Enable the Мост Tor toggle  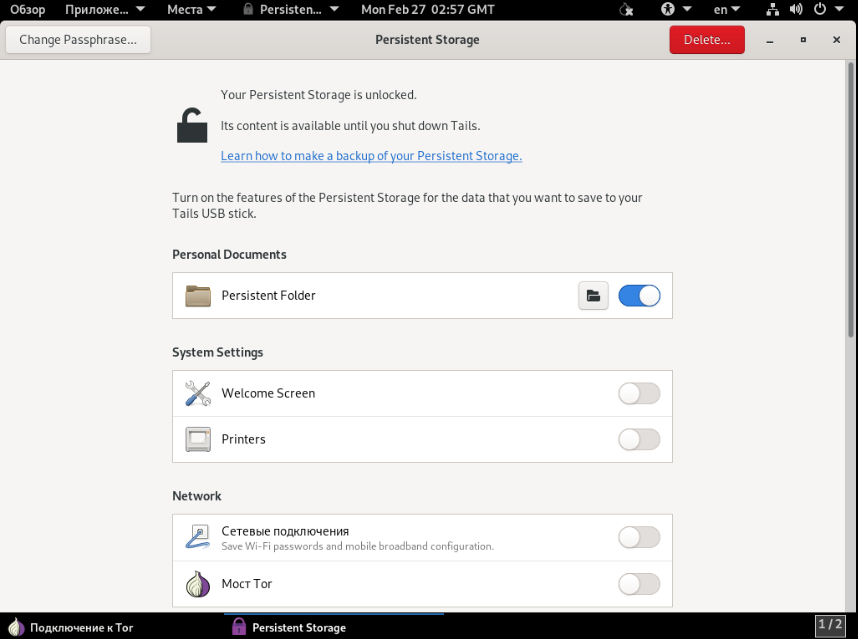pyautogui.click(x=639, y=584)
